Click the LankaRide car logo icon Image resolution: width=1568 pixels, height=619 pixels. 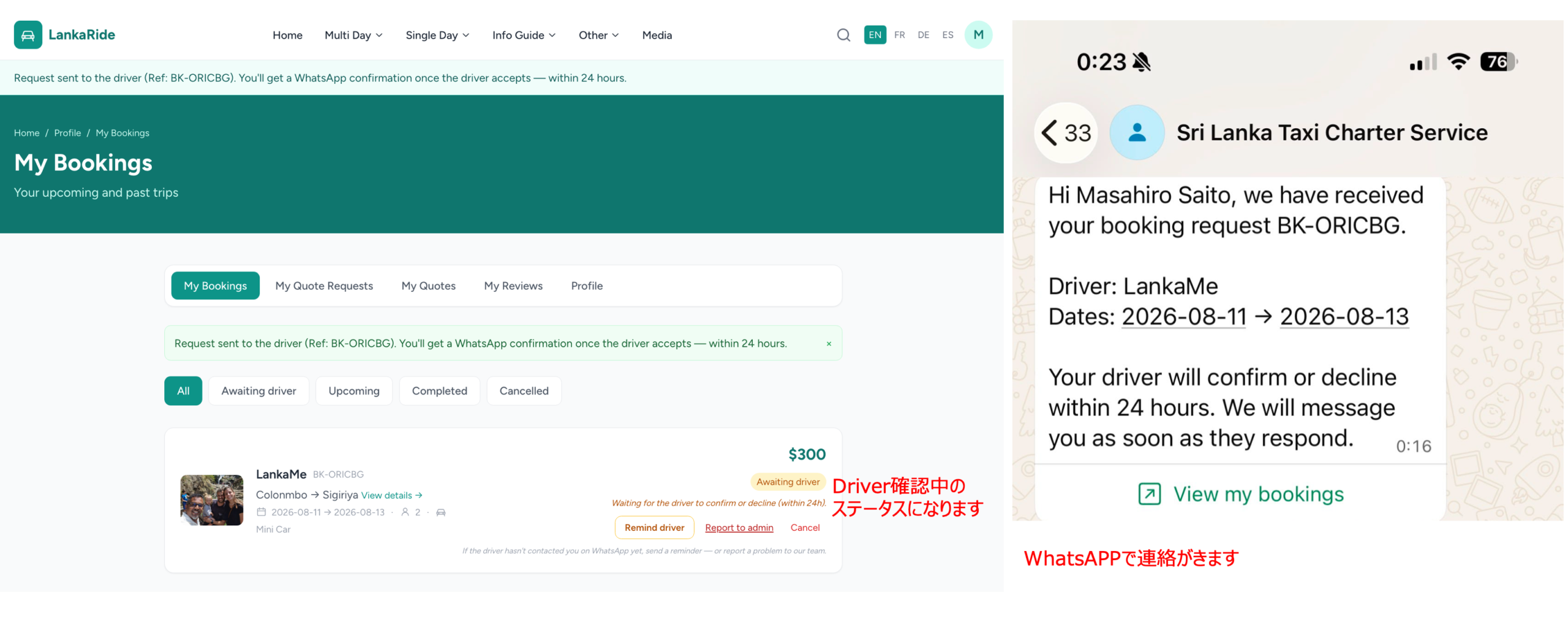(x=28, y=35)
